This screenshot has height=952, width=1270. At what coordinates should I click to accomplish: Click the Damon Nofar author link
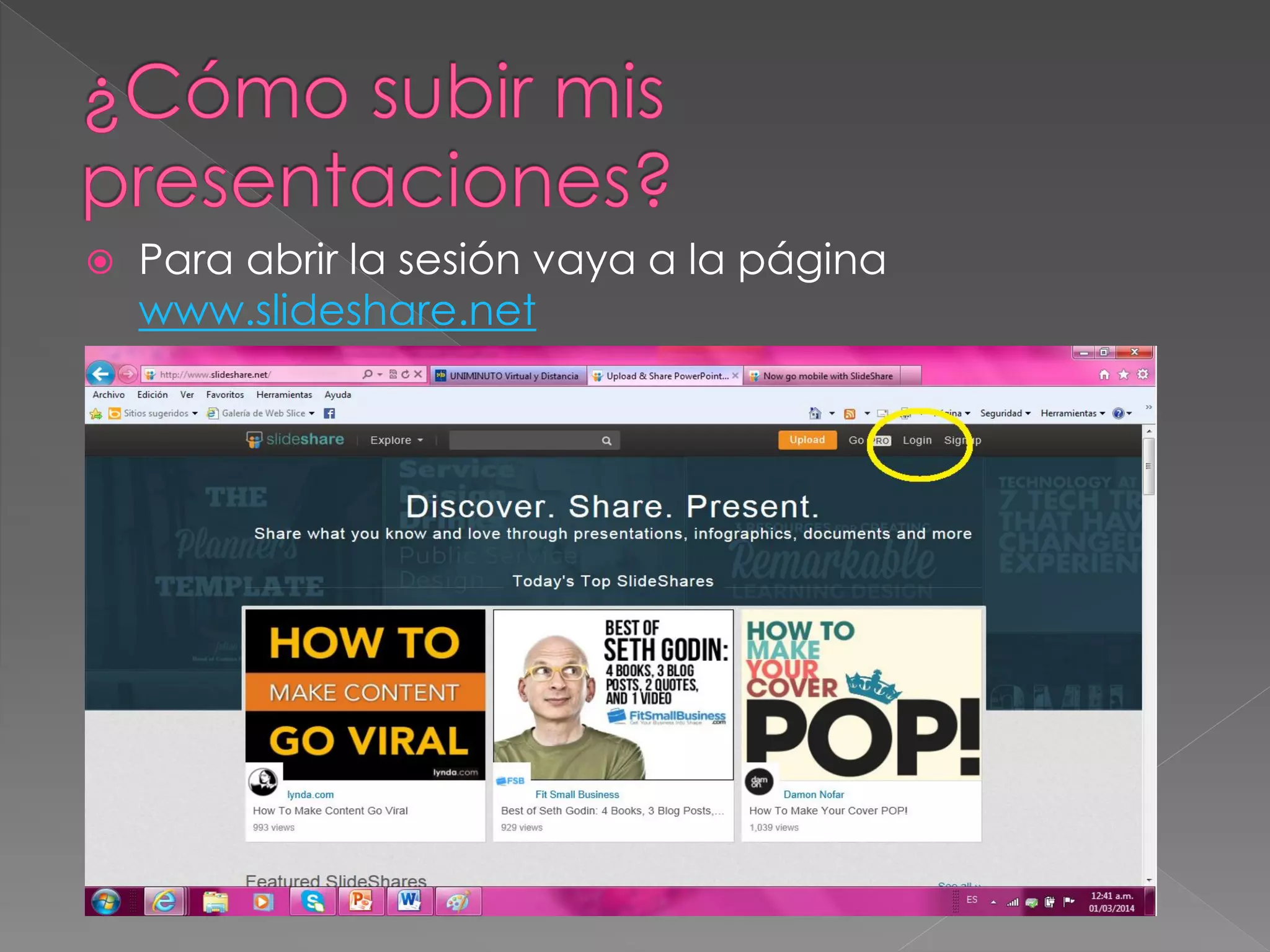(x=814, y=795)
